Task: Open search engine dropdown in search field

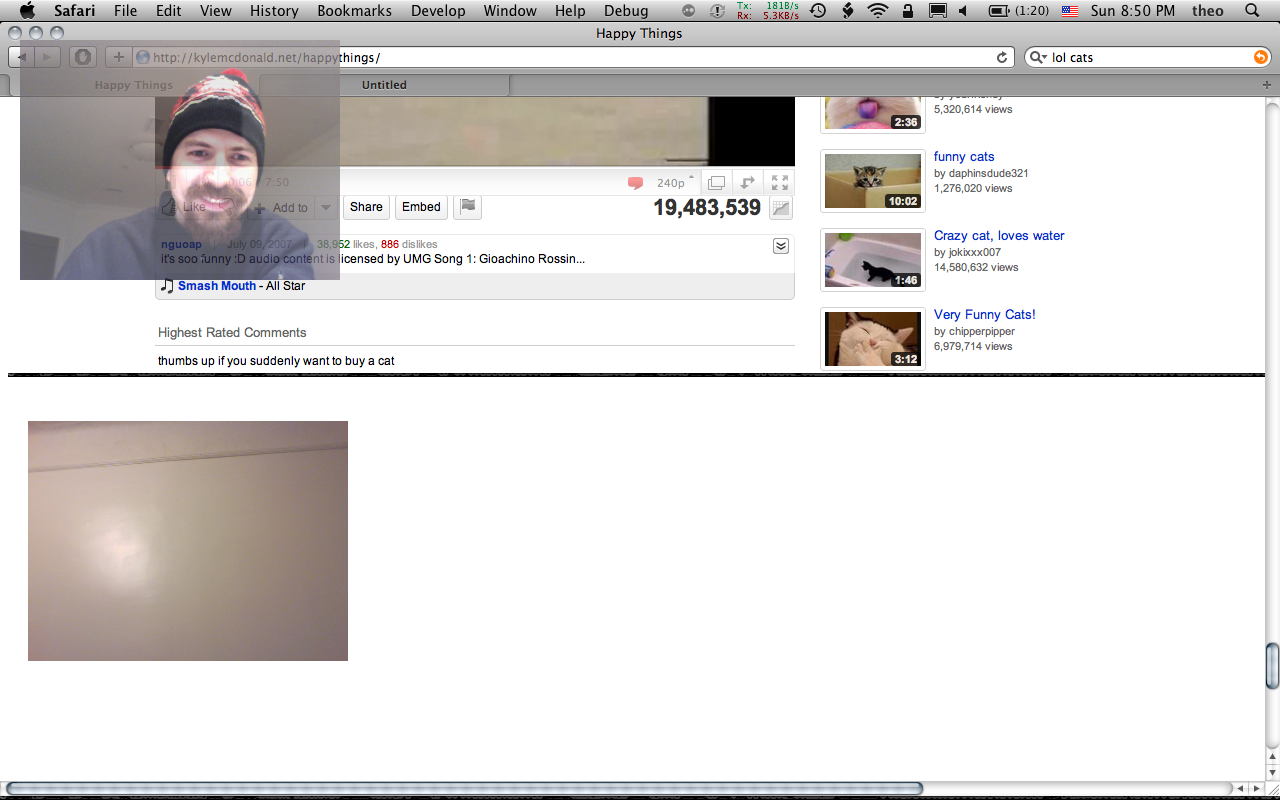Action: (1039, 58)
